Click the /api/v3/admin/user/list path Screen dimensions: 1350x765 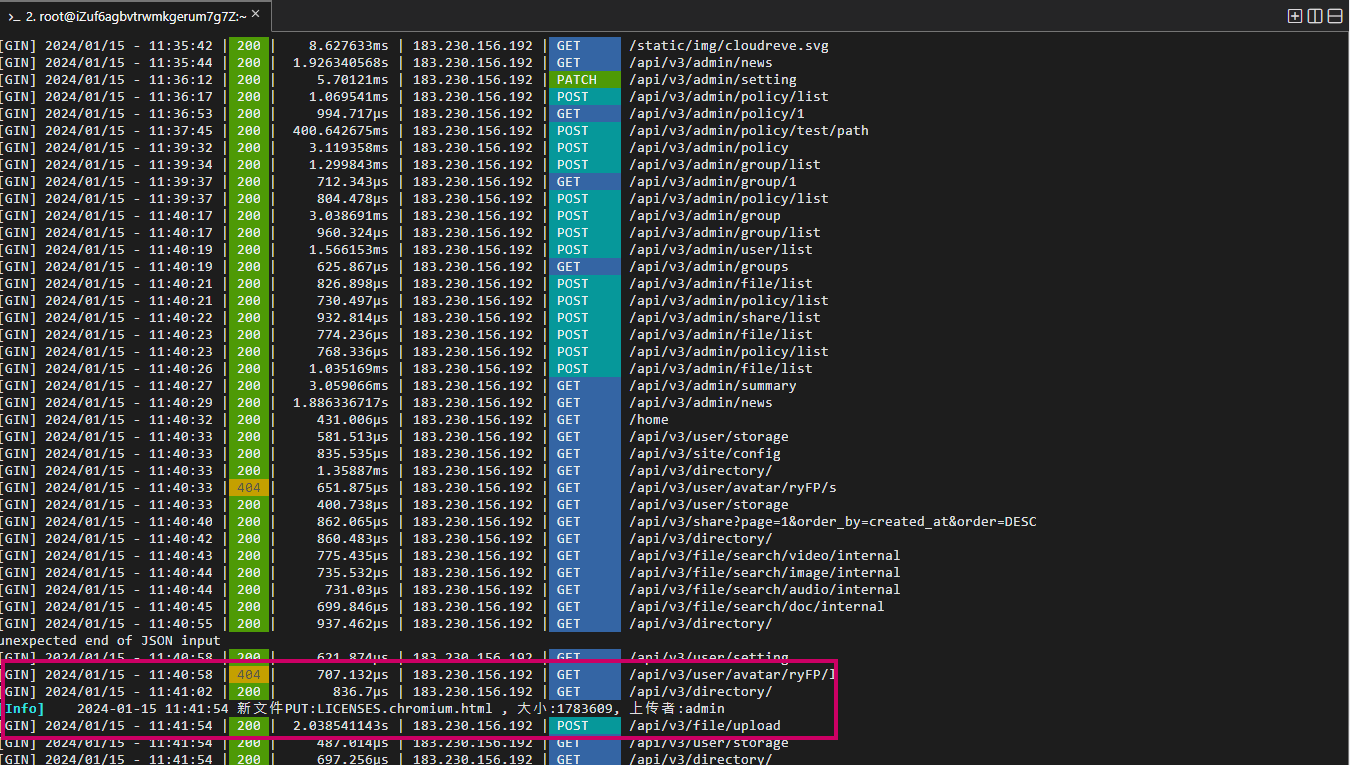(721, 250)
